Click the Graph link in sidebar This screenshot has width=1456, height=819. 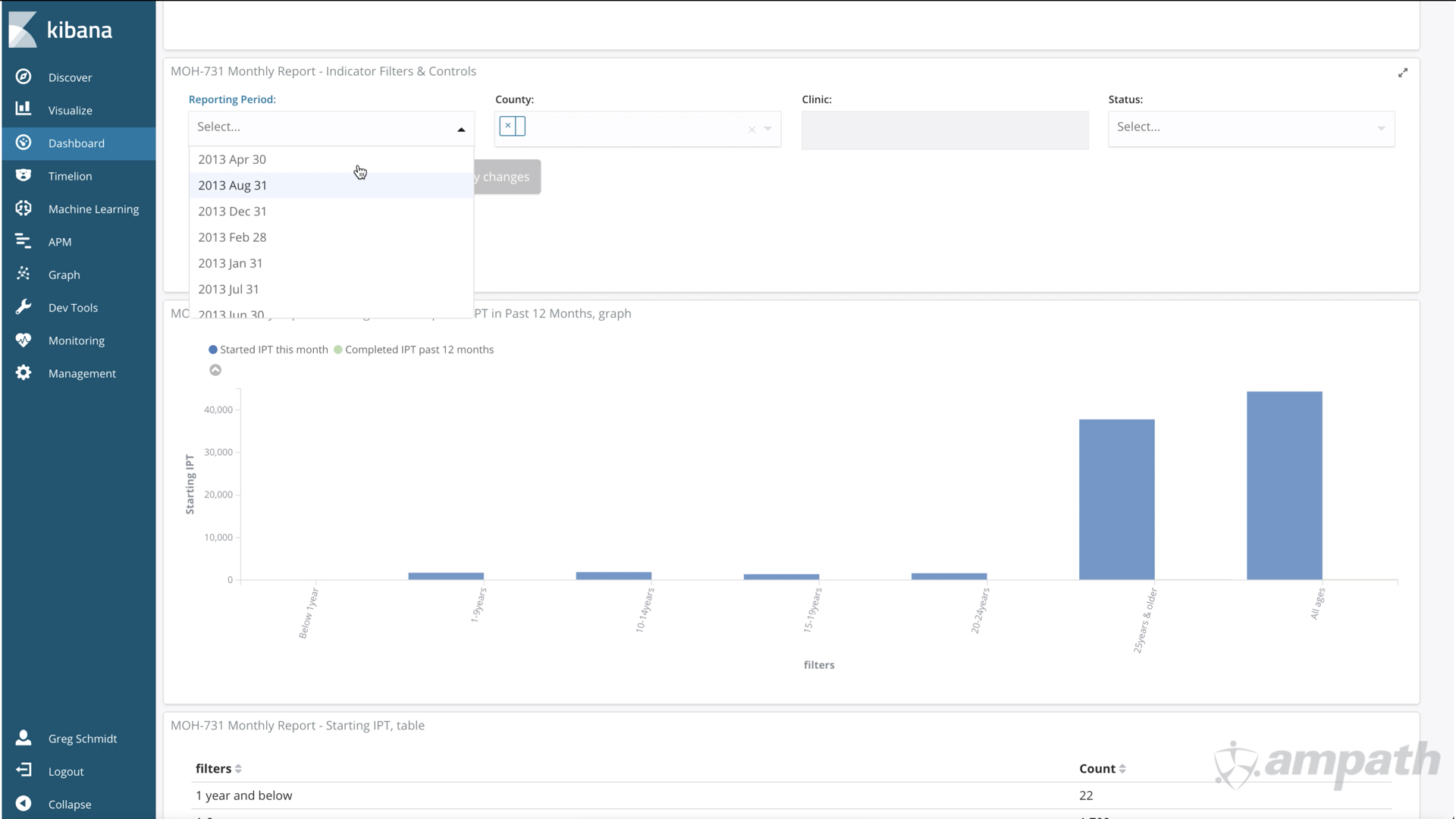(64, 275)
